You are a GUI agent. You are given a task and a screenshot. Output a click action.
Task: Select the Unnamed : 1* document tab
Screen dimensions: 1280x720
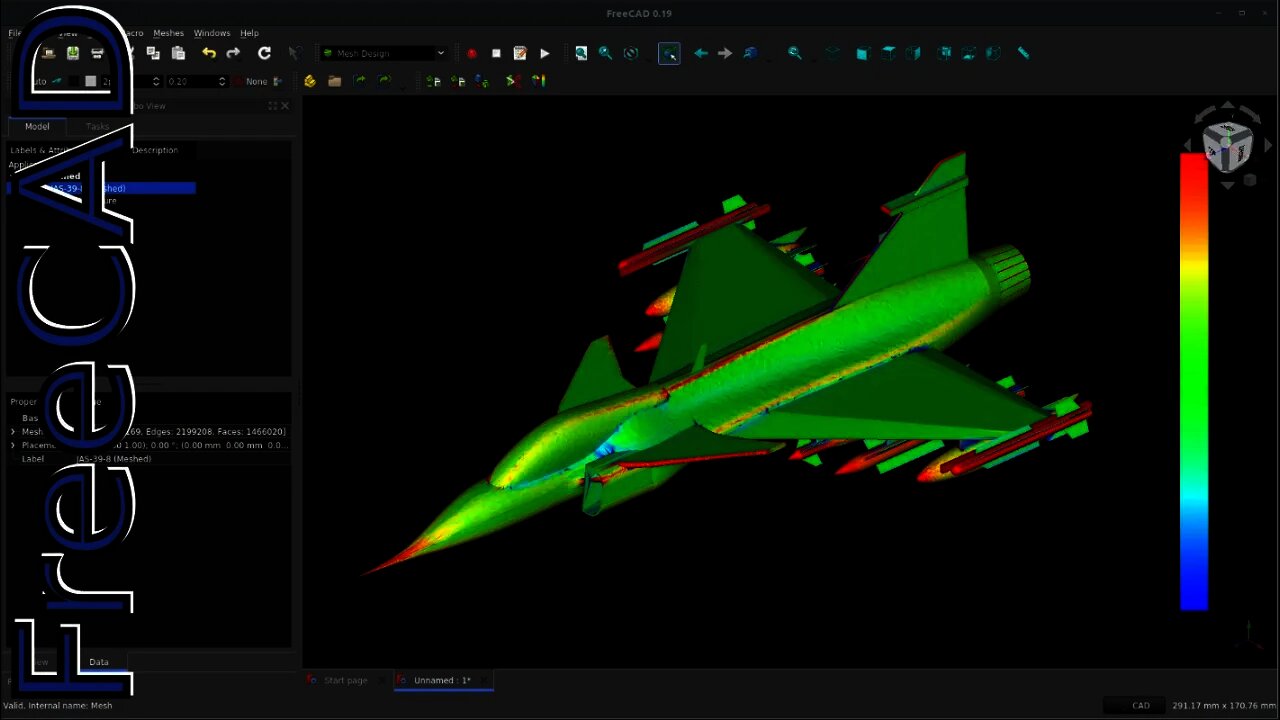click(443, 680)
